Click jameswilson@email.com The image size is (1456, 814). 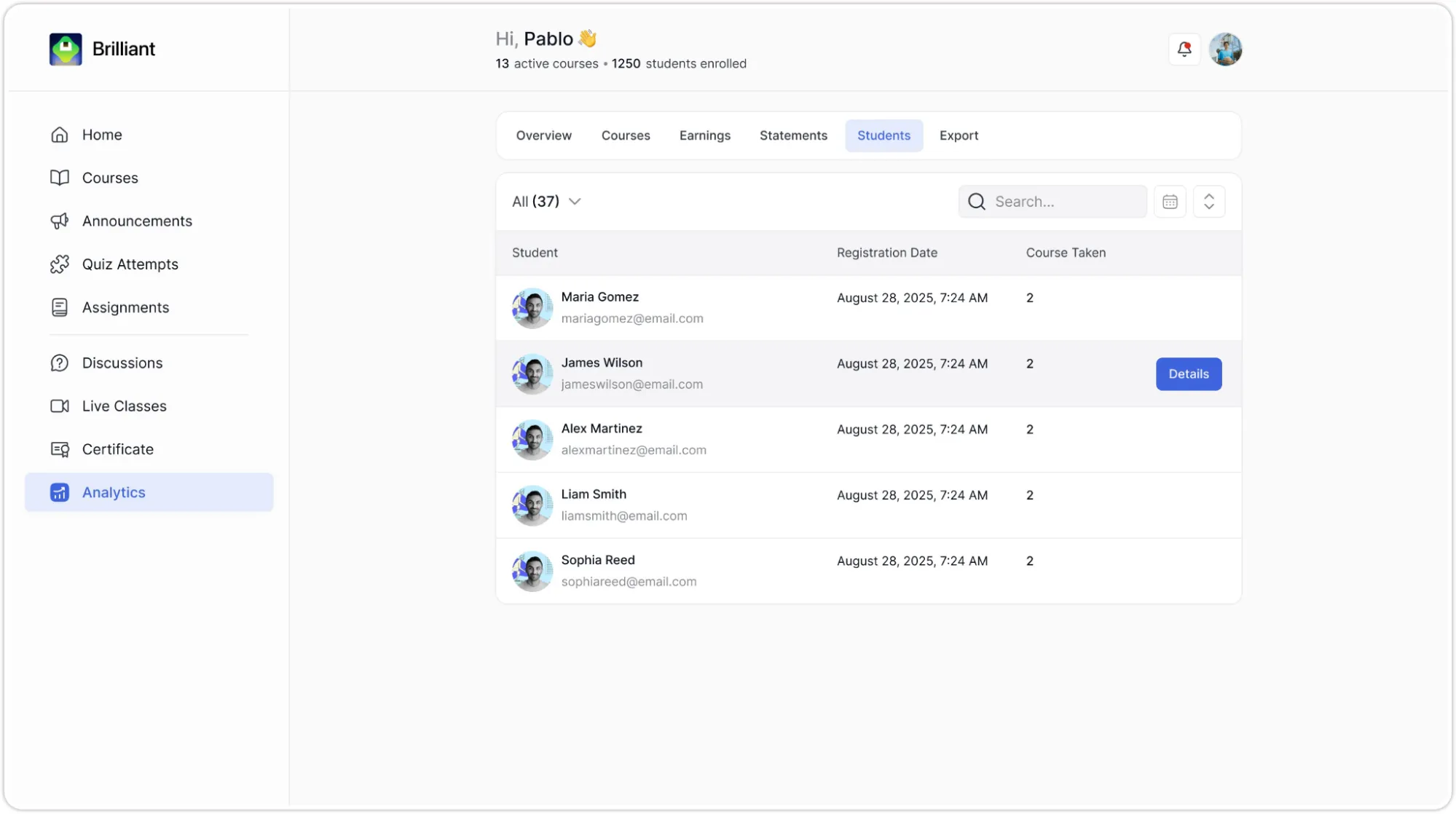[x=632, y=384]
